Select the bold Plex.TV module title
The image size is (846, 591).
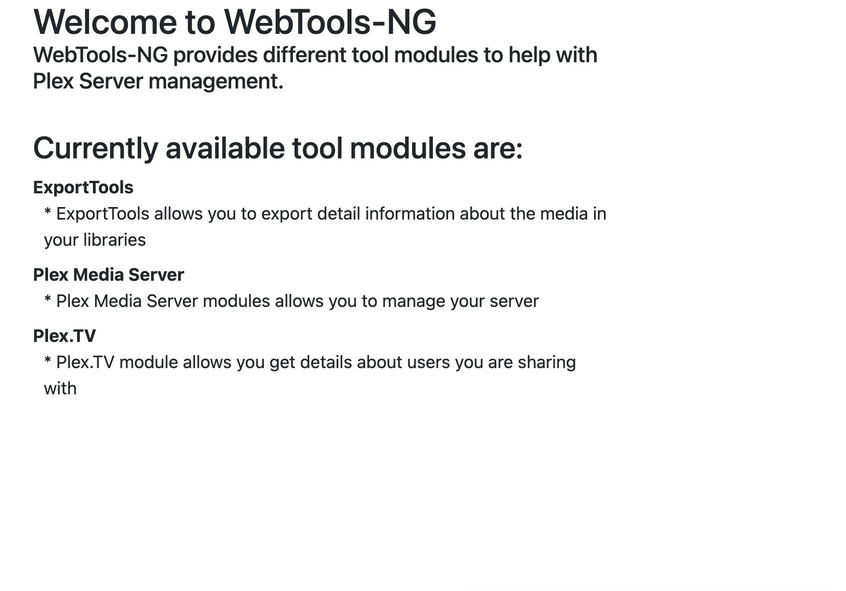pos(64,335)
